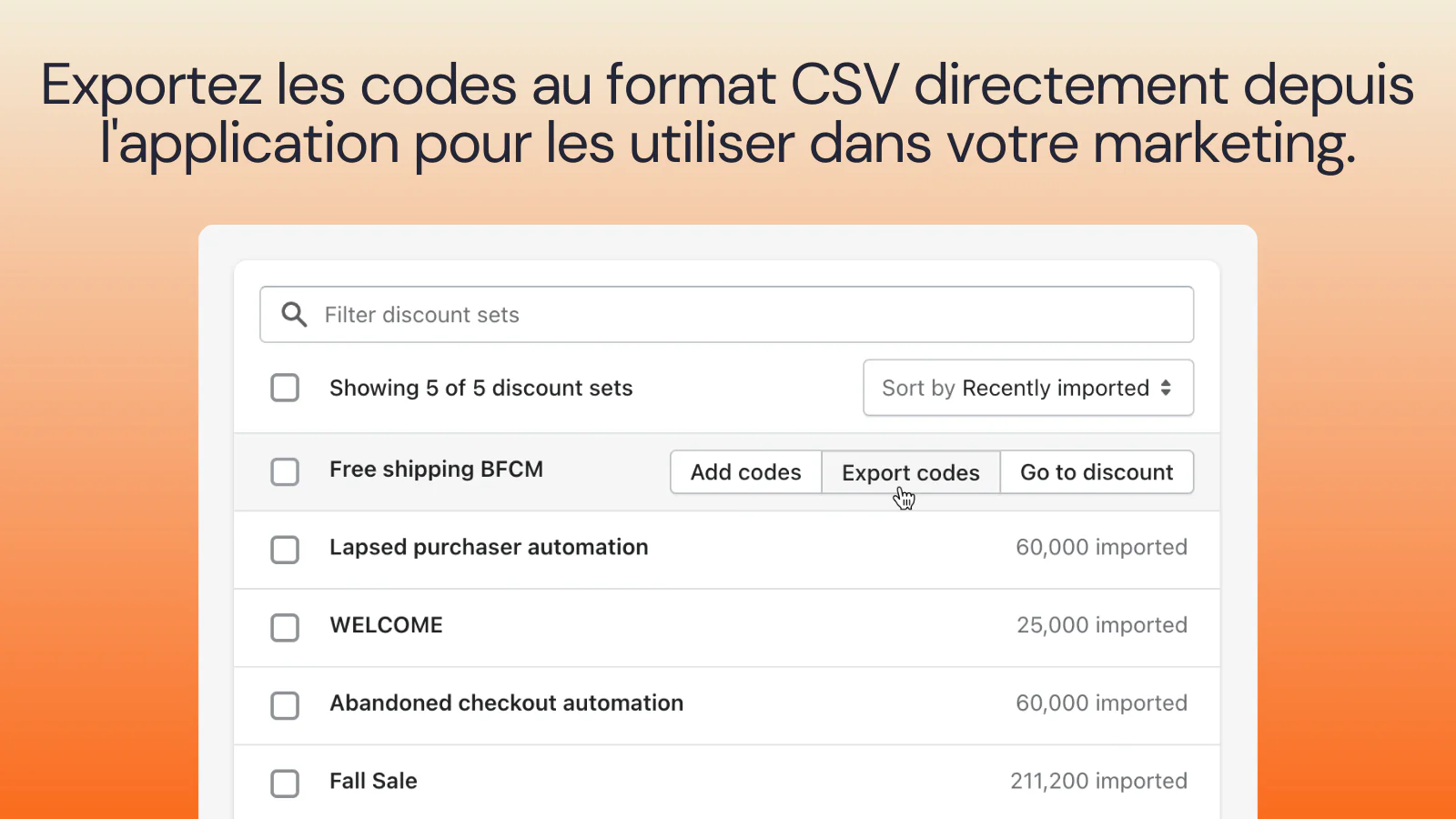
Task: Check the Free shipping BFCM checkbox
Action: click(285, 471)
